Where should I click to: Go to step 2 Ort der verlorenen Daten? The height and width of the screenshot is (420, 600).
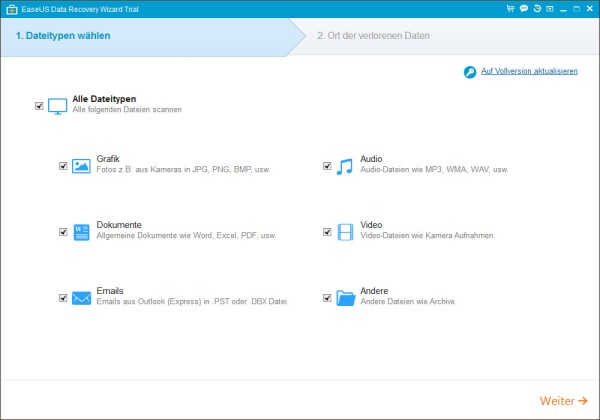tap(373, 36)
